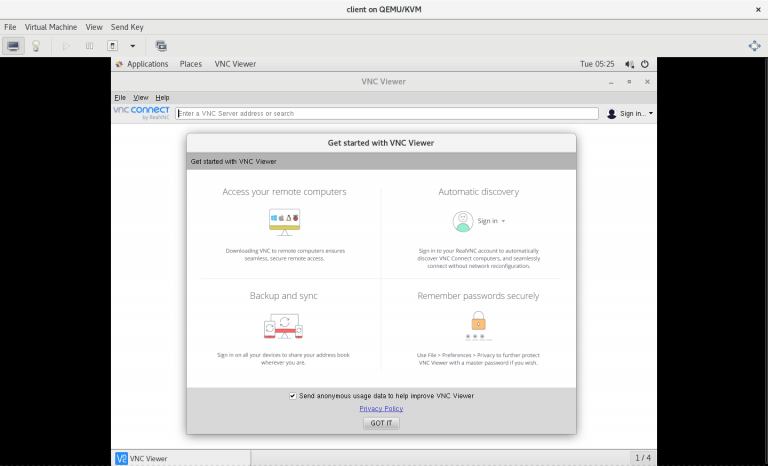The image size is (768, 466).
Task: Click the volume icon in the top panel
Action: click(x=629, y=64)
